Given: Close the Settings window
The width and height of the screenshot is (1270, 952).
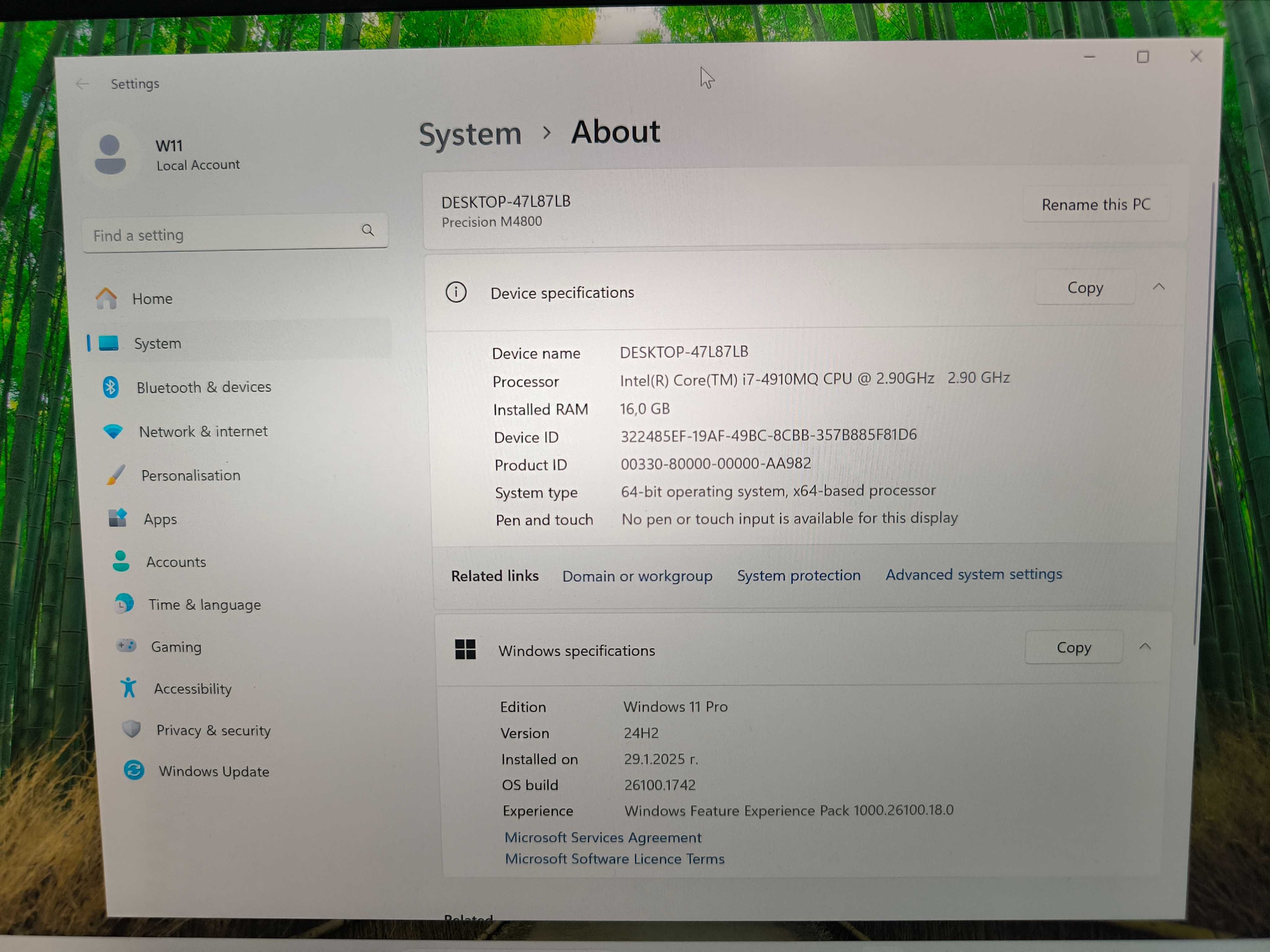Looking at the screenshot, I should [1195, 57].
